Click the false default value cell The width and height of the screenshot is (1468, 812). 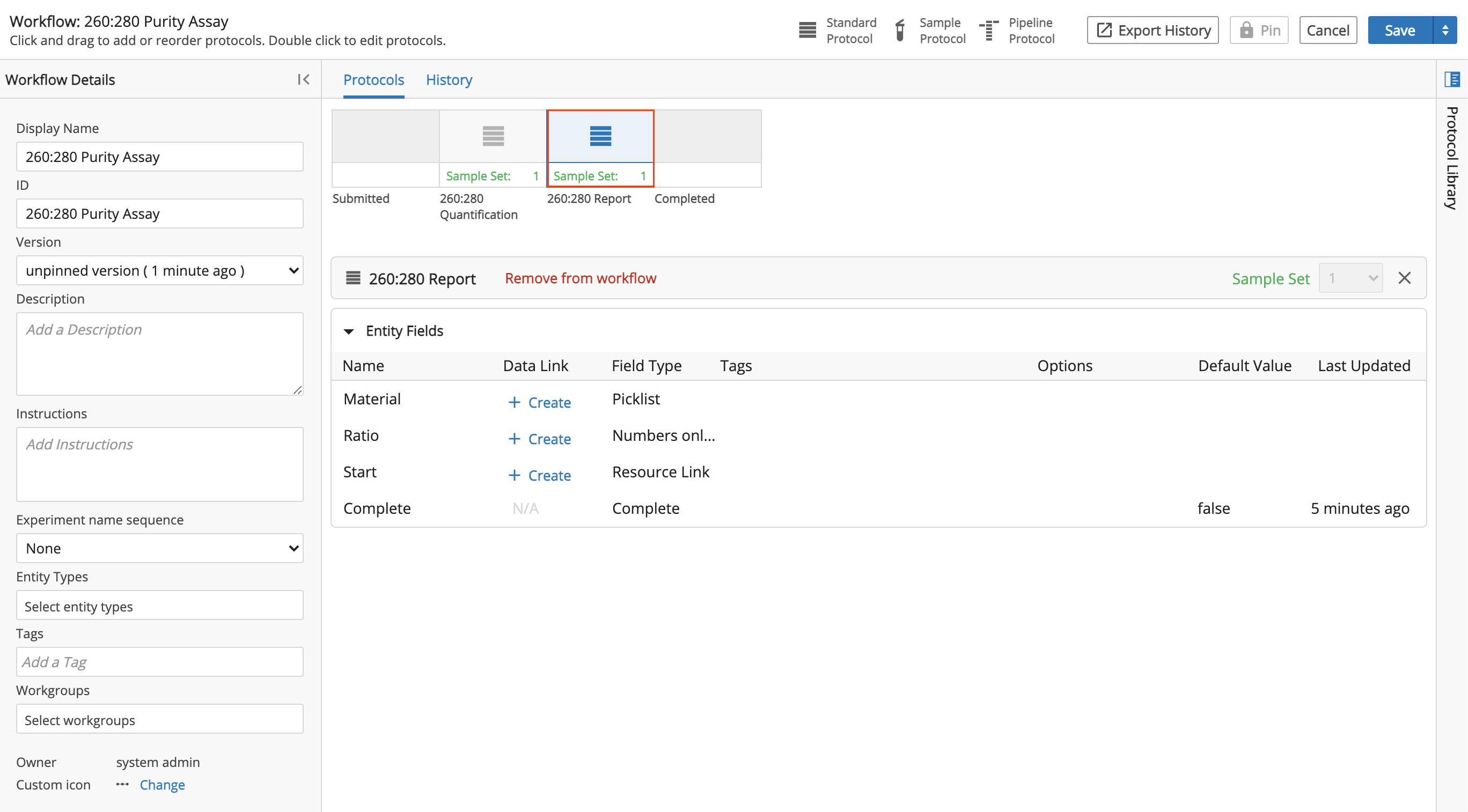tap(1213, 508)
